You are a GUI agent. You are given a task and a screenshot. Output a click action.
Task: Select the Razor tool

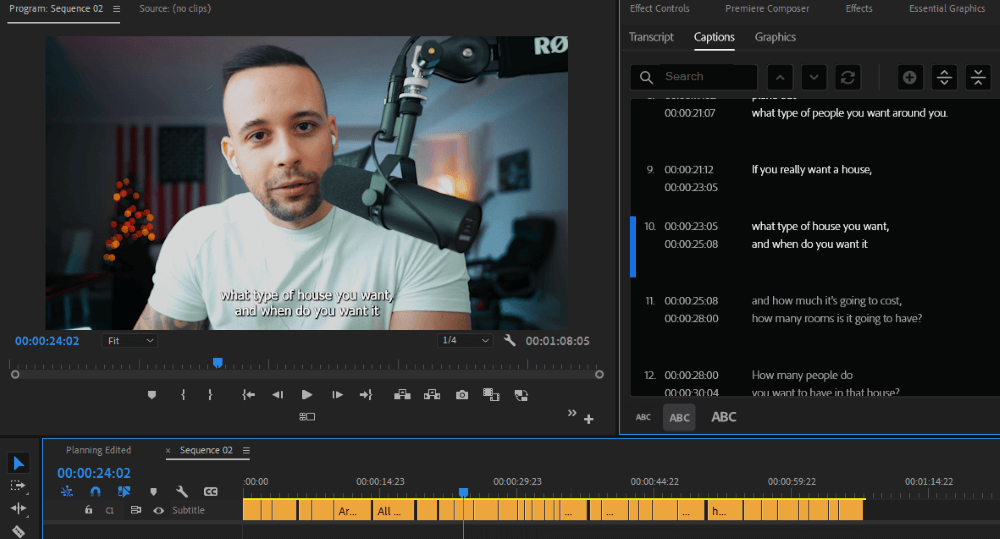coord(18,531)
